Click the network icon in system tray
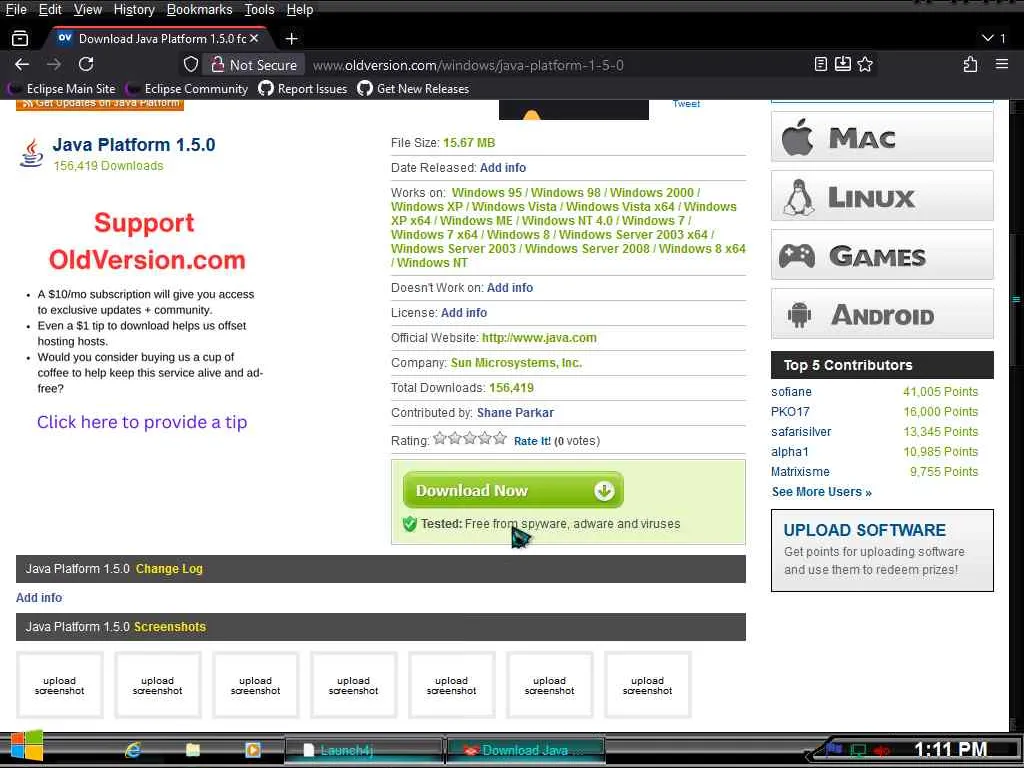 (858, 750)
